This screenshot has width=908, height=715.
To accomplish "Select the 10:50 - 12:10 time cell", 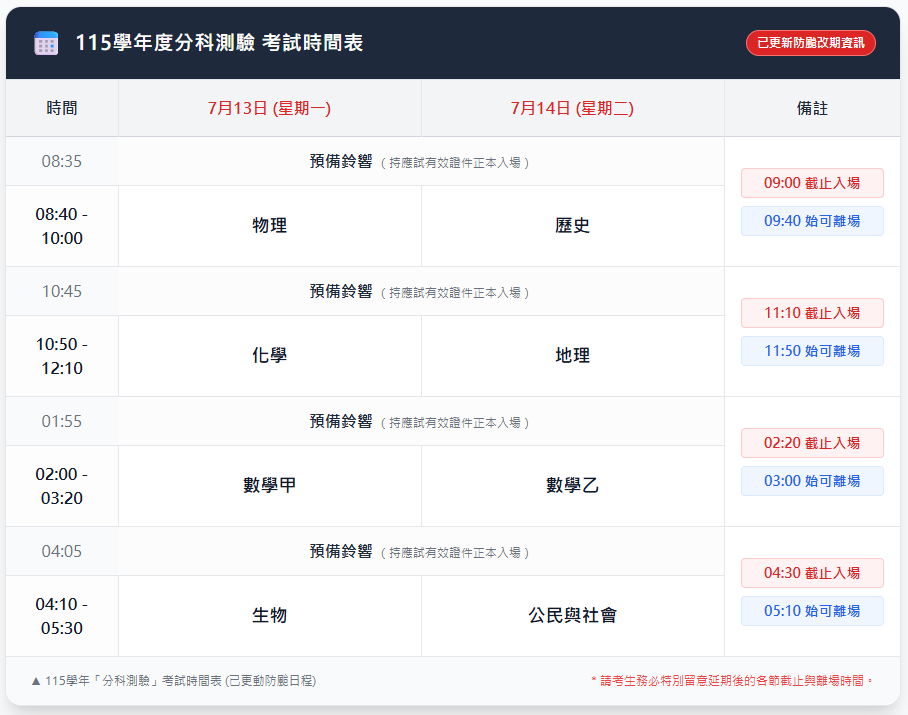I will 62,356.
